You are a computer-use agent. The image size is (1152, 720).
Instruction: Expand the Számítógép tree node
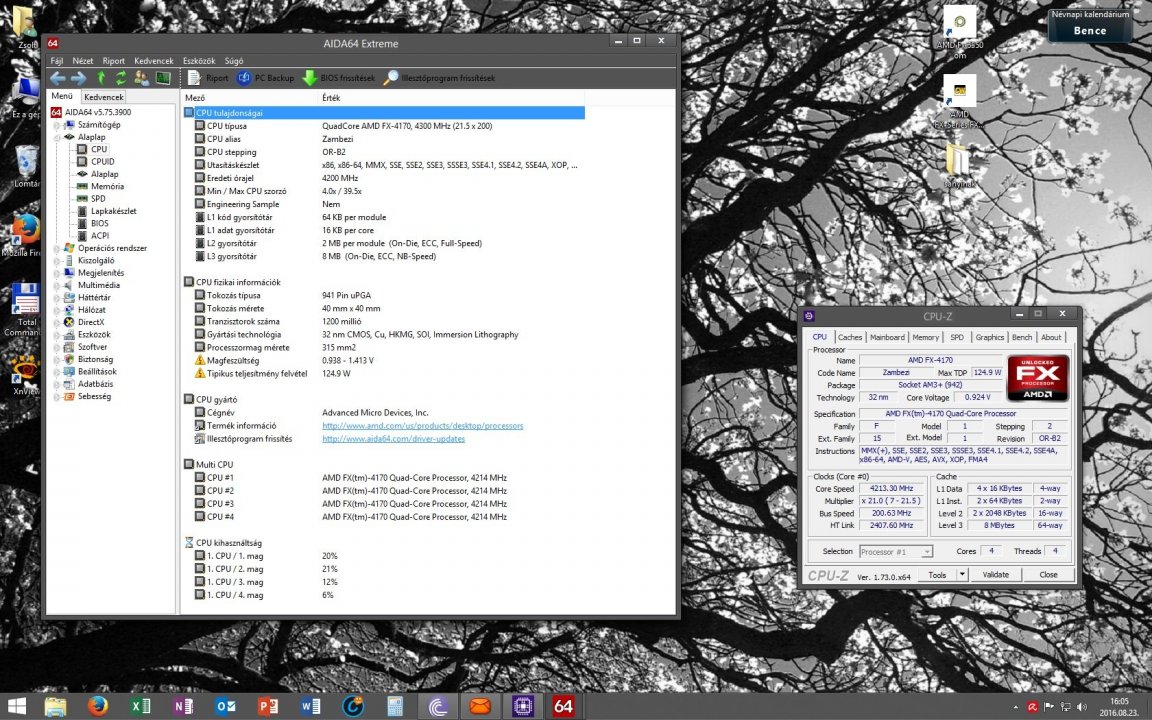coord(58,125)
